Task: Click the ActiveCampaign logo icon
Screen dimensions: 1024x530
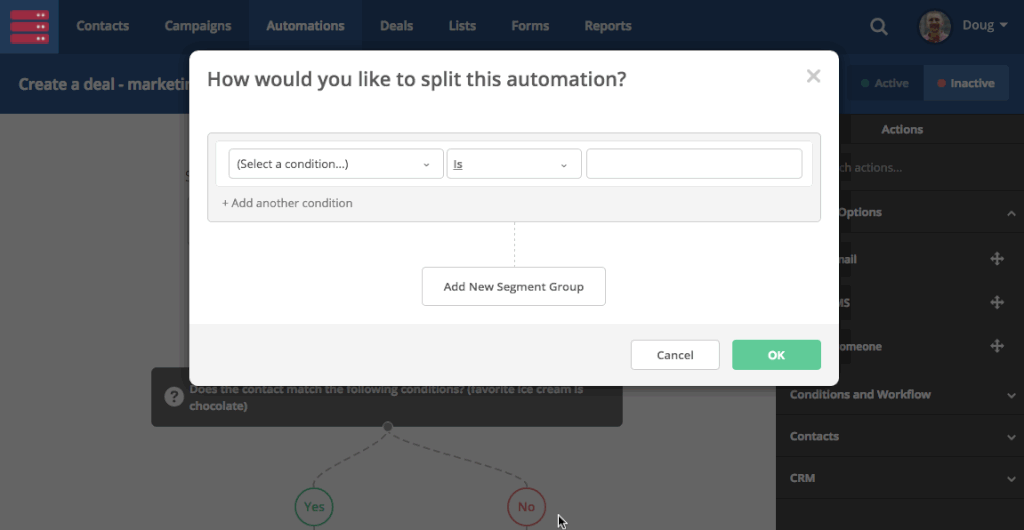Action: pos(29,26)
